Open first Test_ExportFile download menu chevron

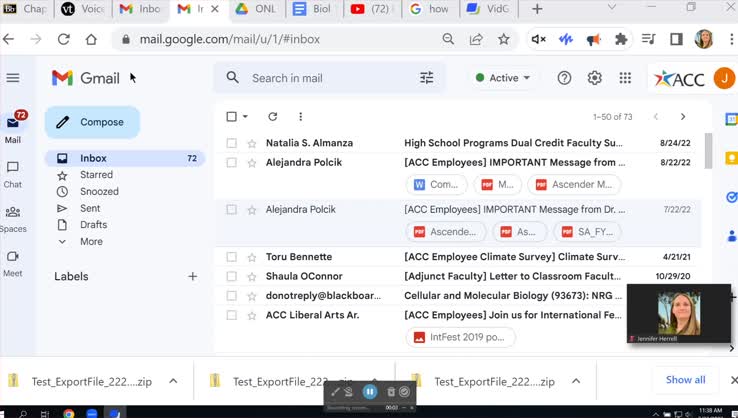tap(173, 381)
